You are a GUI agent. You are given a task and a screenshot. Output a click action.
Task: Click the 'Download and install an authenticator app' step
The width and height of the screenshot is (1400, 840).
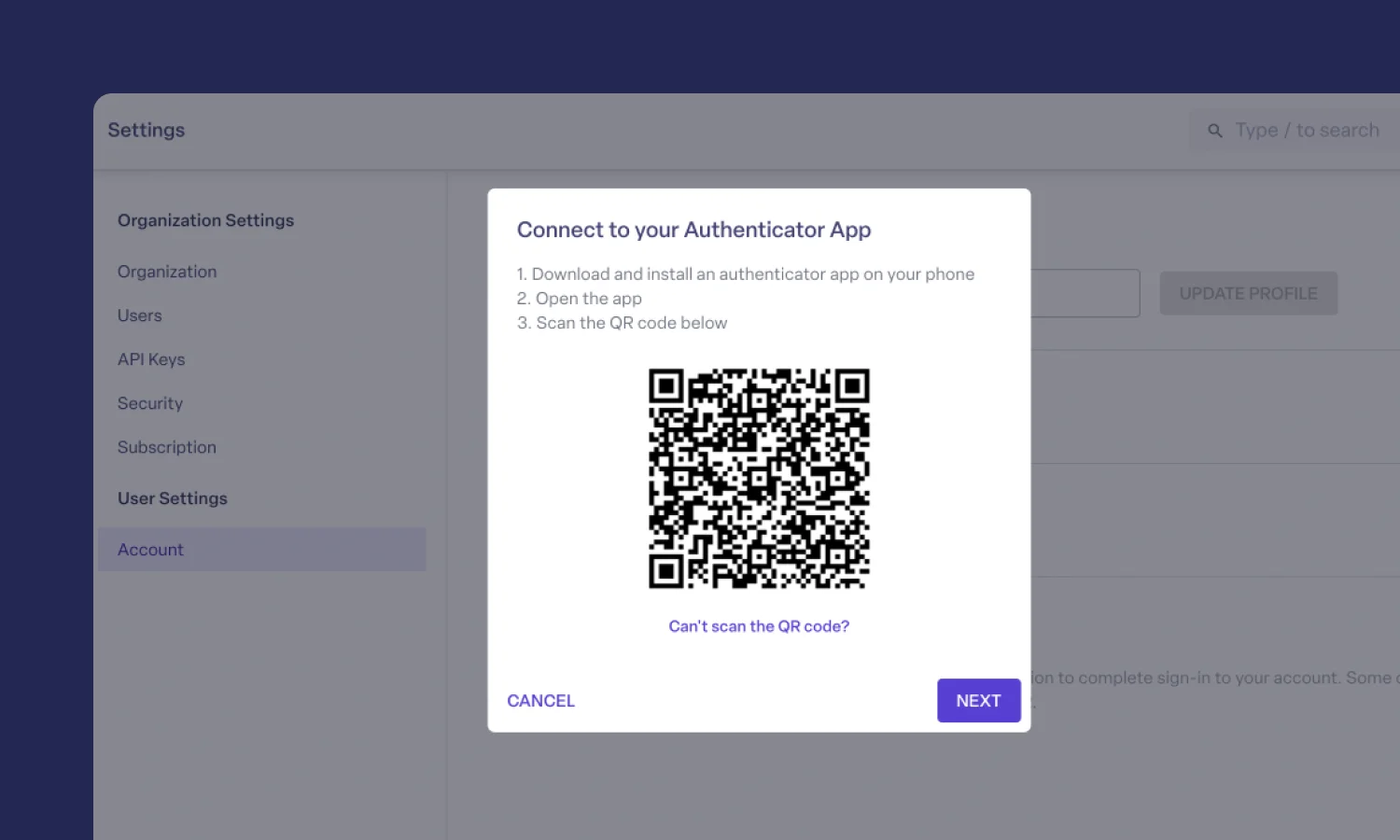pyautogui.click(x=746, y=274)
